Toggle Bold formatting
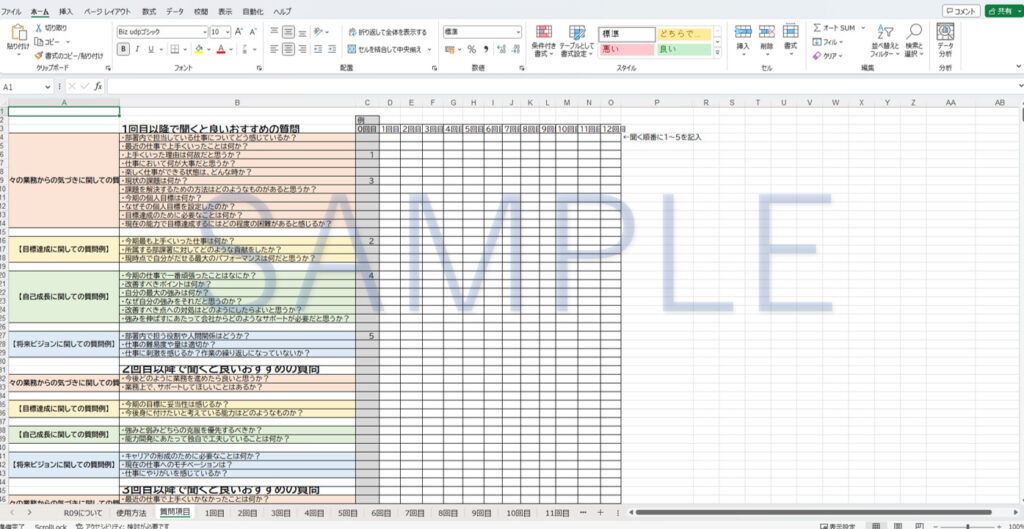This screenshot has width=1024, height=529. (123, 49)
